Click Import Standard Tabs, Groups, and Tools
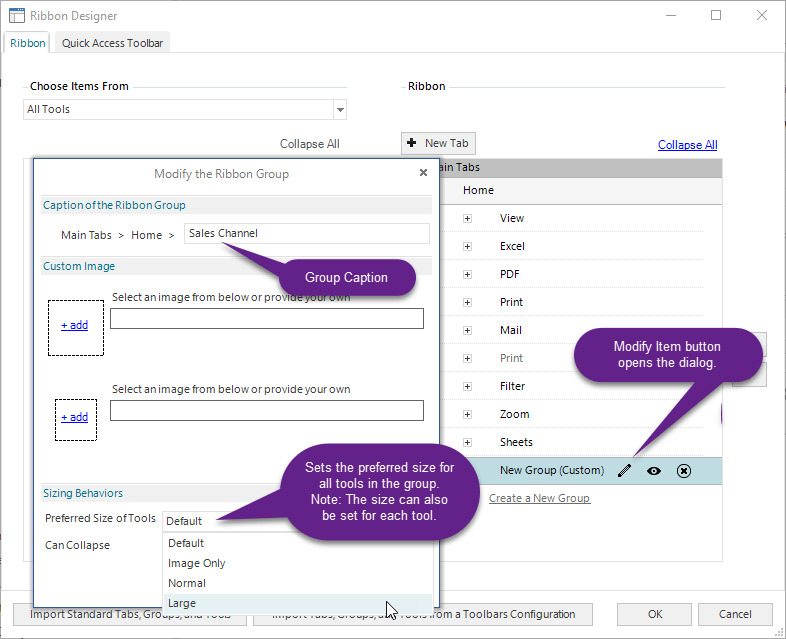The image size is (786, 639). (130, 614)
